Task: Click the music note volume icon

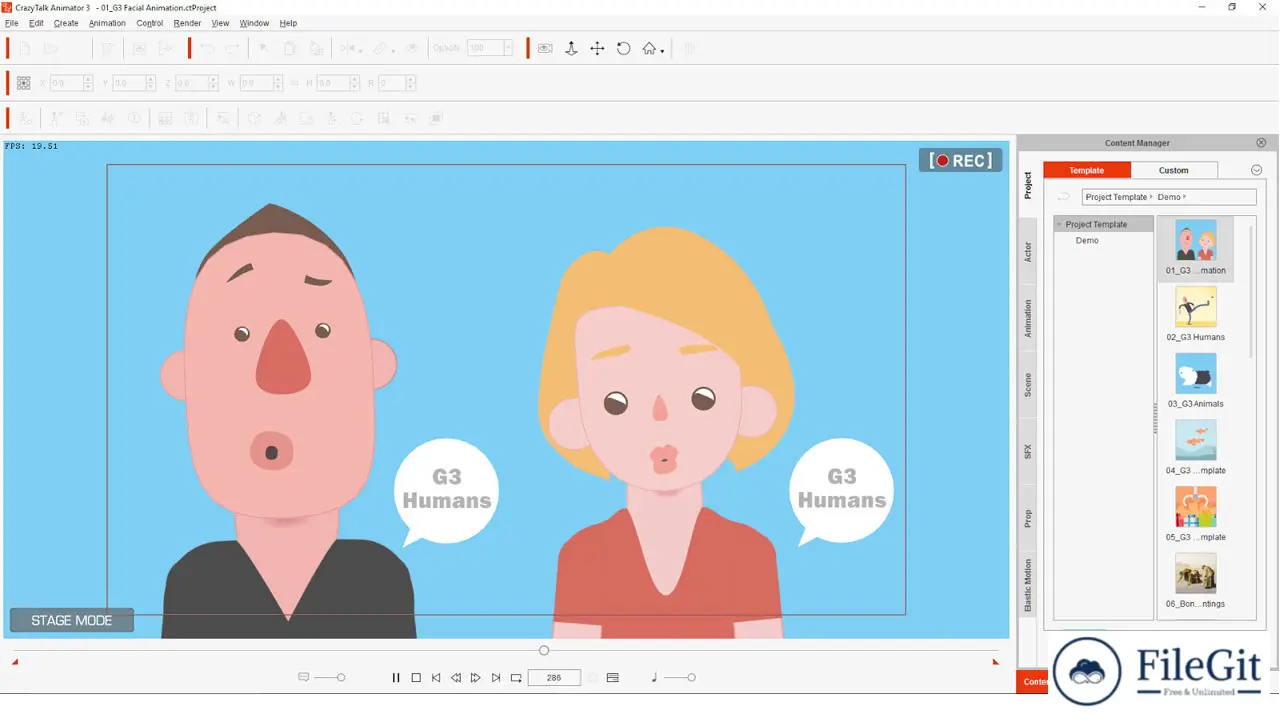Action: coord(654,677)
